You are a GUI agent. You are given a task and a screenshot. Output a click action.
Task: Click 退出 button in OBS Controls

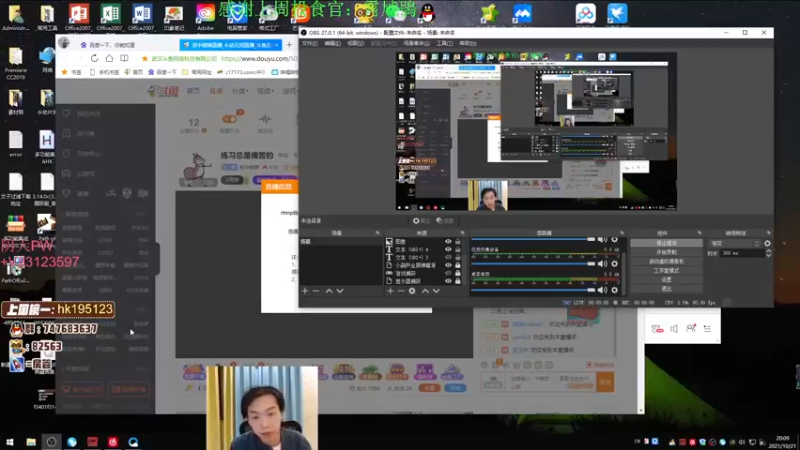pos(666,288)
